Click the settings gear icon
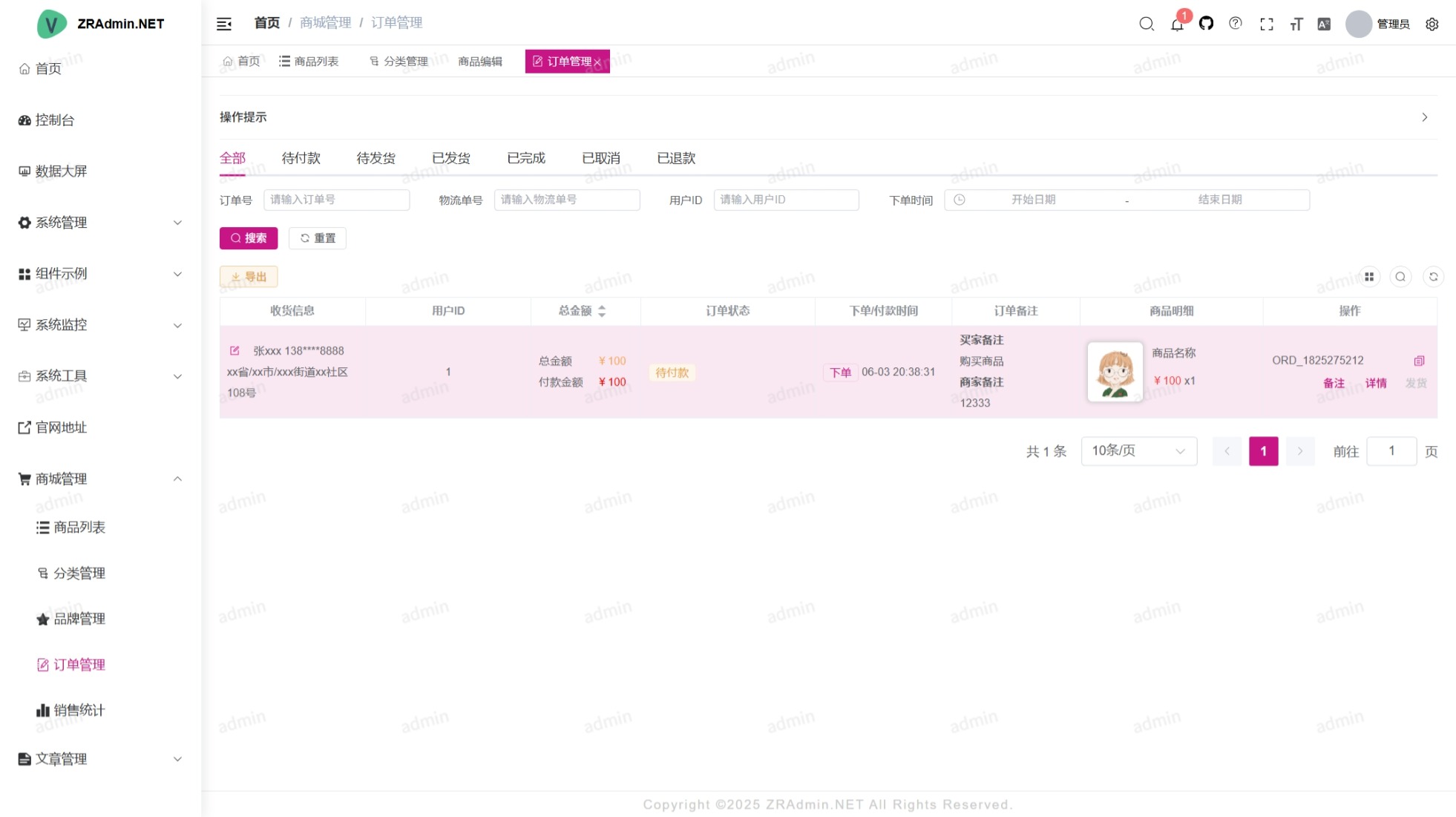The image size is (1456, 817). pyautogui.click(x=1432, y=24)
